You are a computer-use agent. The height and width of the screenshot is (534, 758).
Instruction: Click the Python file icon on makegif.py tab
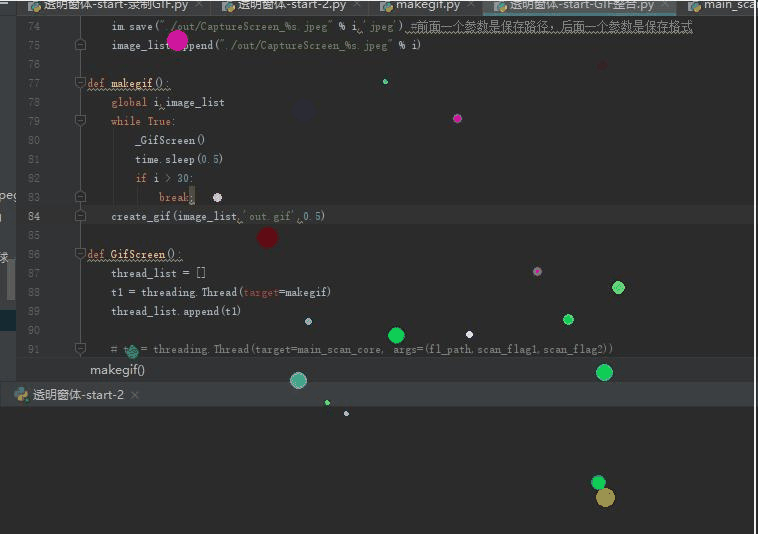[x=386, y=5]
